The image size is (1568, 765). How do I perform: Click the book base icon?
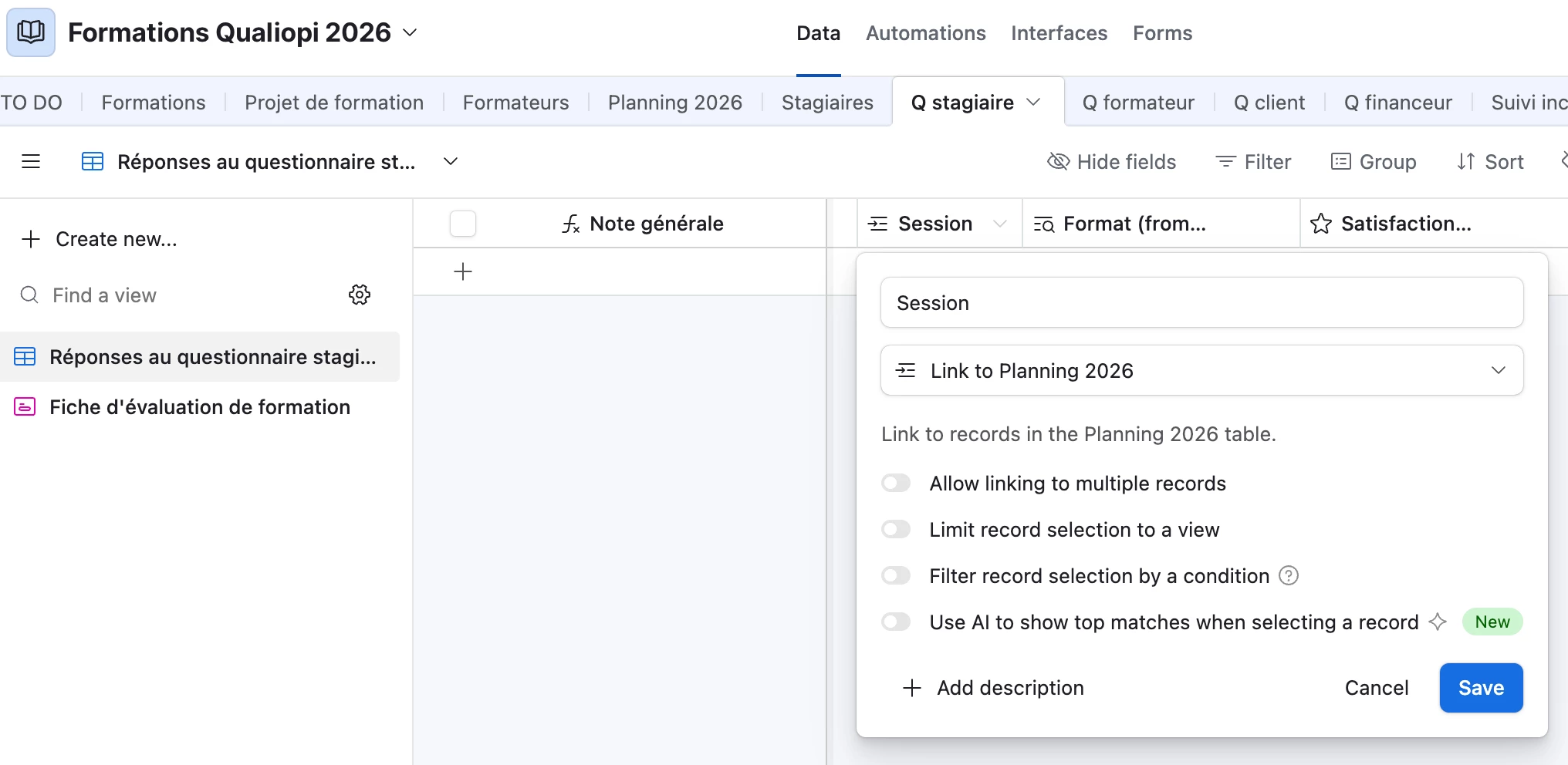(x=31, y=32)
